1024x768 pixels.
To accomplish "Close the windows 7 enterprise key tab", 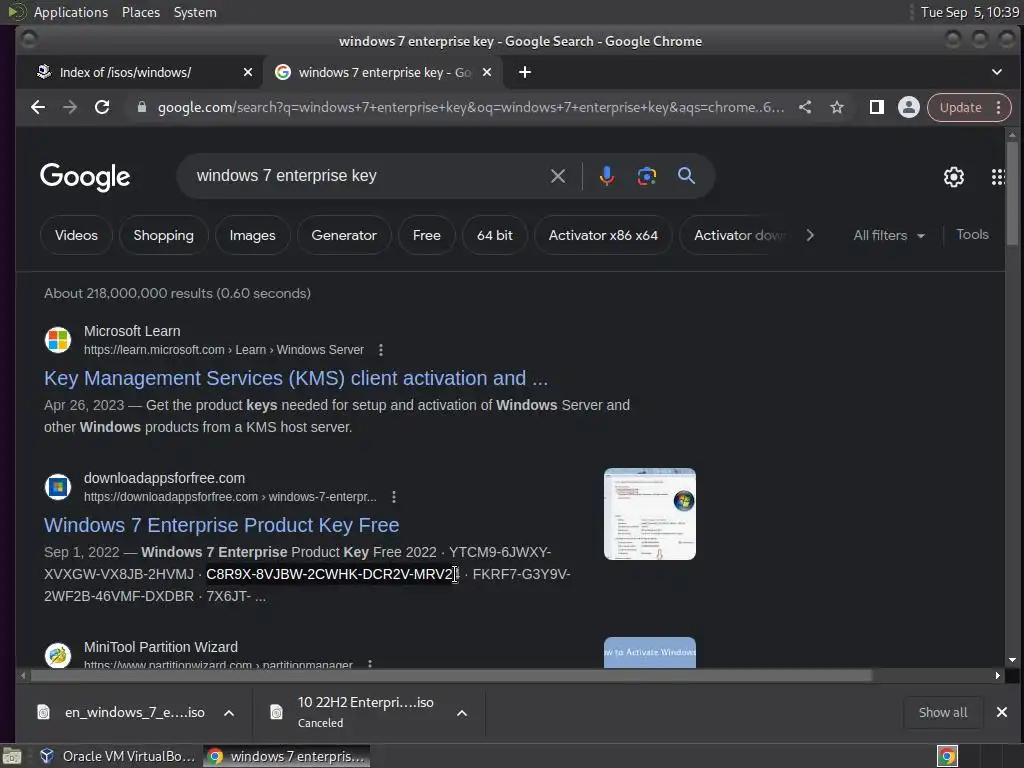I will [x=487, y=72].
